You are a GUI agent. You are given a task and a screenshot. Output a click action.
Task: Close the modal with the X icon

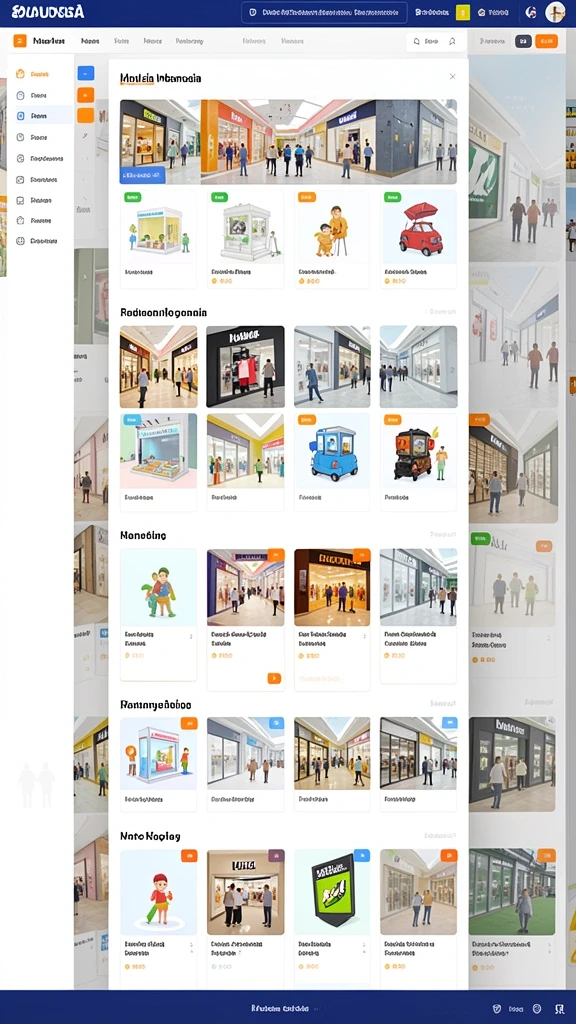point(453,77)
